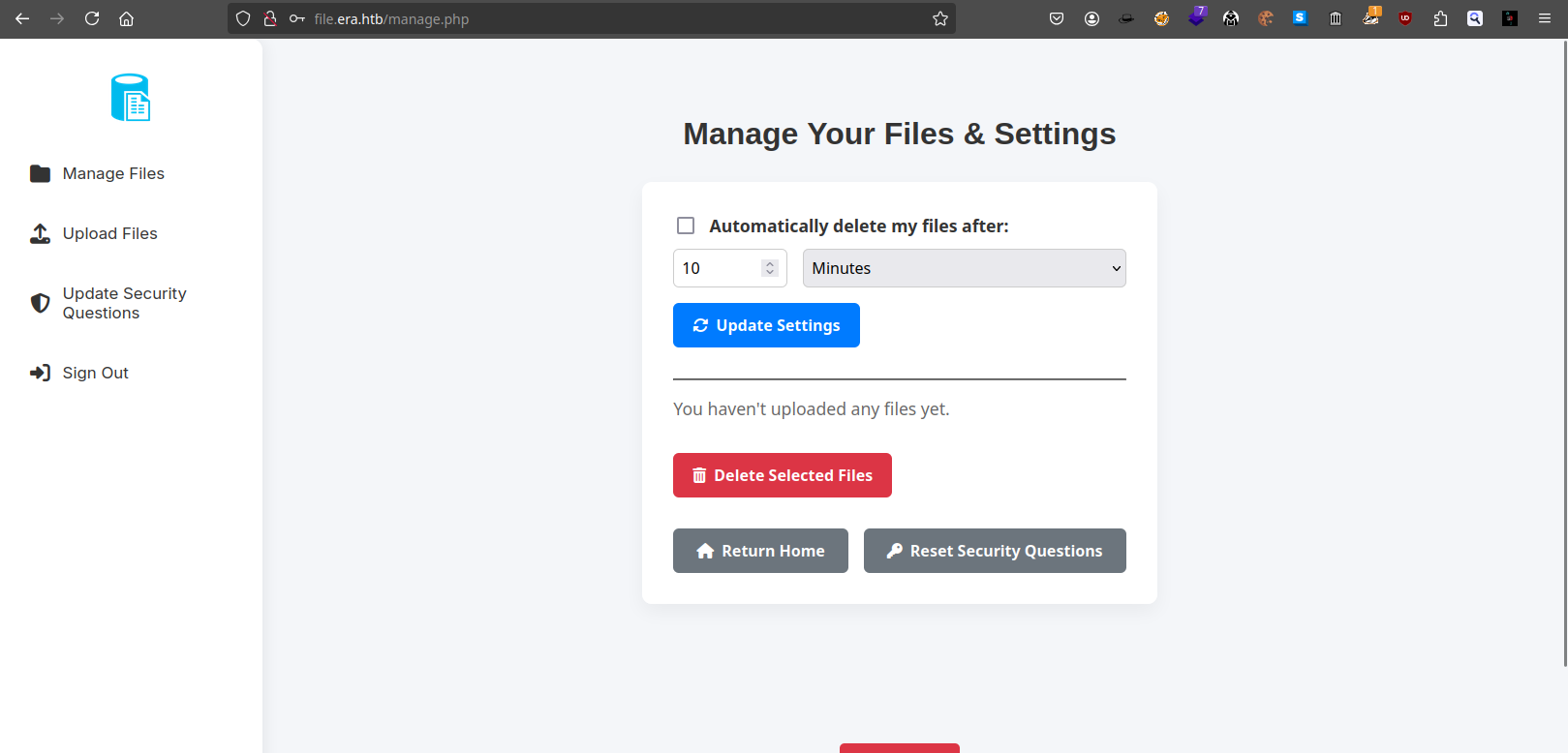Click the auto-delete number input field
Image resolution: width=1568 pixels, height=753 pixels.
(x=719, y=268)
